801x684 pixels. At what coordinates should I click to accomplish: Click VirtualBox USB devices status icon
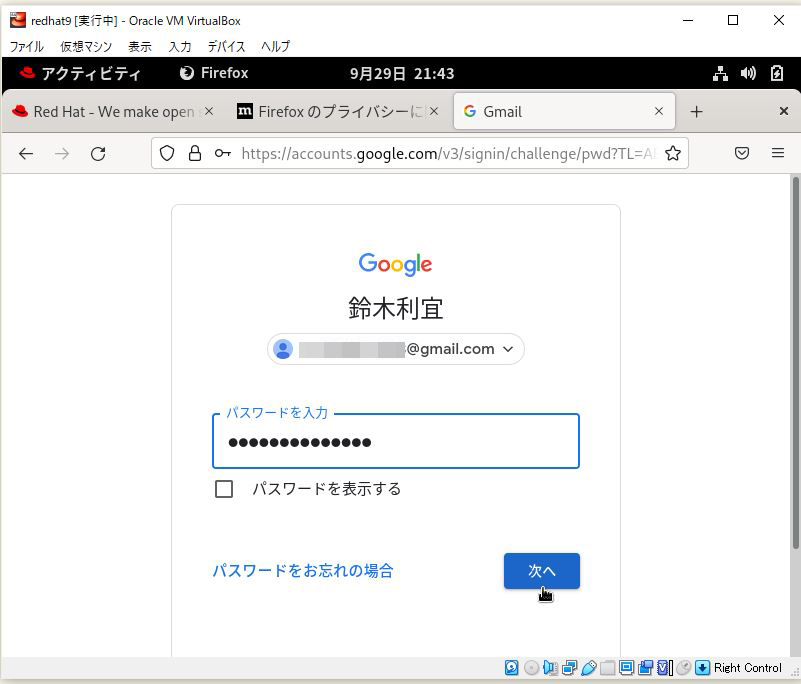[x=588, y=668]
